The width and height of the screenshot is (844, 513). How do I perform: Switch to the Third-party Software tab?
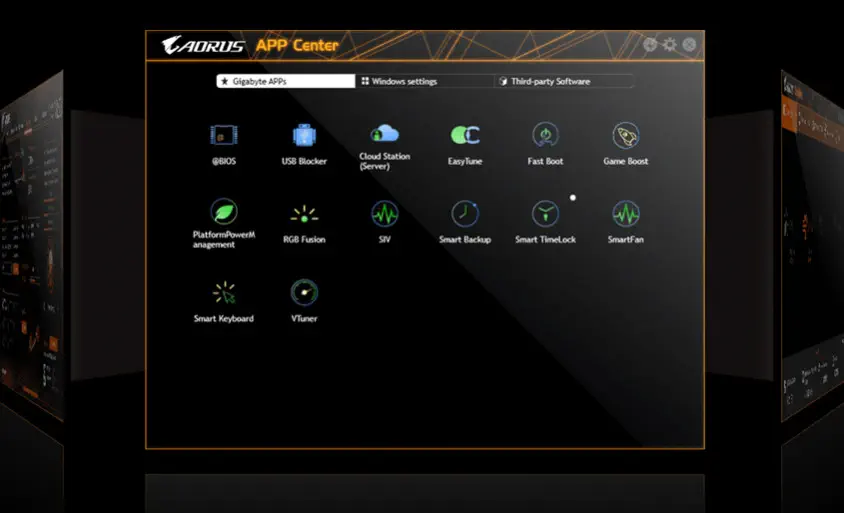564,81
